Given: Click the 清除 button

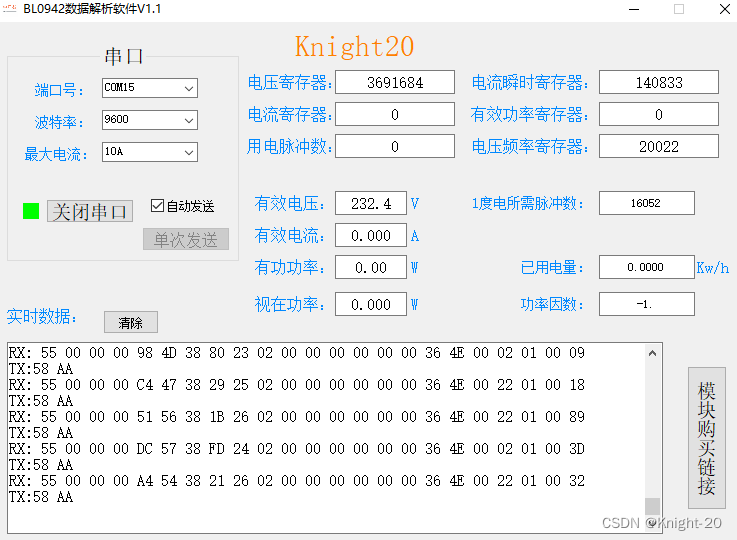Looking at the screenshot, I should (x=131, y=322).
